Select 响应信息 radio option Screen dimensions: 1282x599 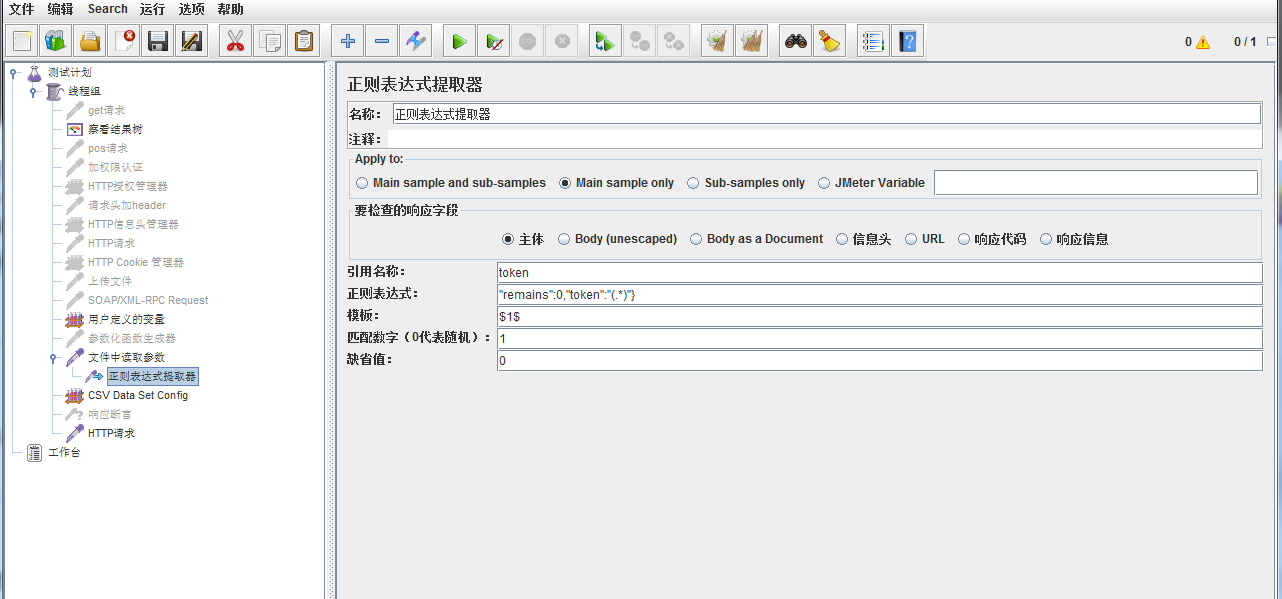pos(1046,239)
